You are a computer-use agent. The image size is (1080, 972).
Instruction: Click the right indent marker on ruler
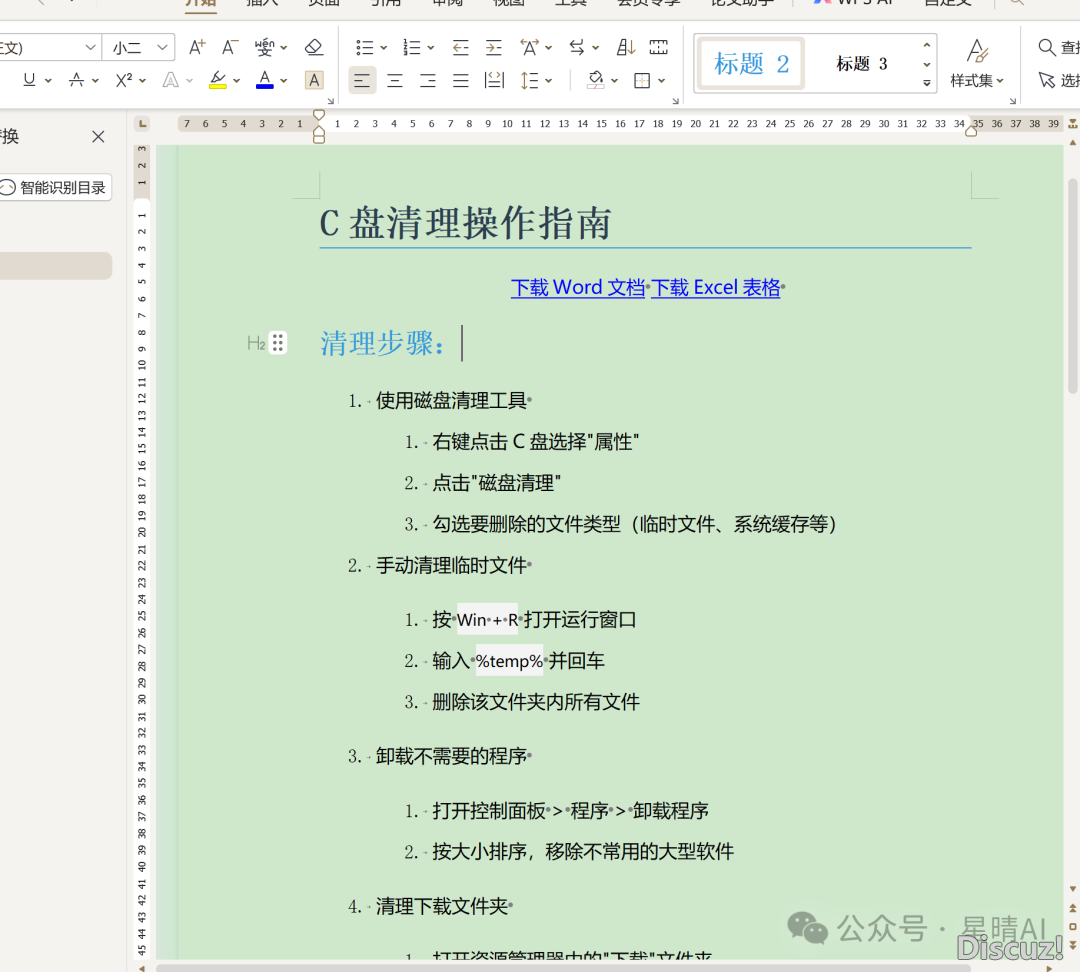pos(971,132)
